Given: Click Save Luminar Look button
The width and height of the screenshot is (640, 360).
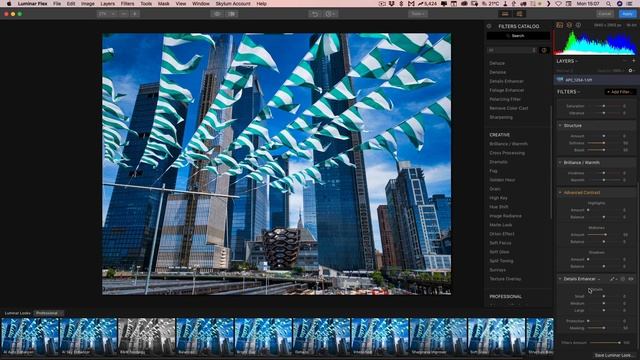Looking at the screenshot, I should [x=613, y=356].
